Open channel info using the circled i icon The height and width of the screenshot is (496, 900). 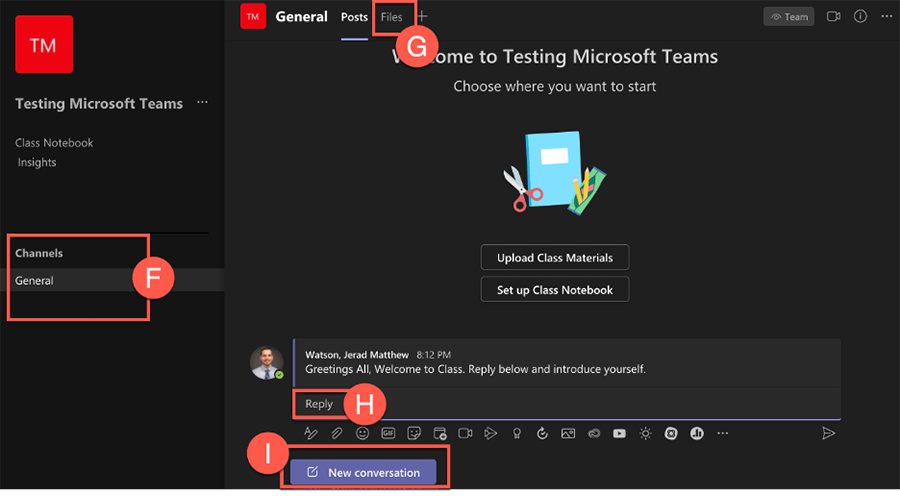point(860,17)
